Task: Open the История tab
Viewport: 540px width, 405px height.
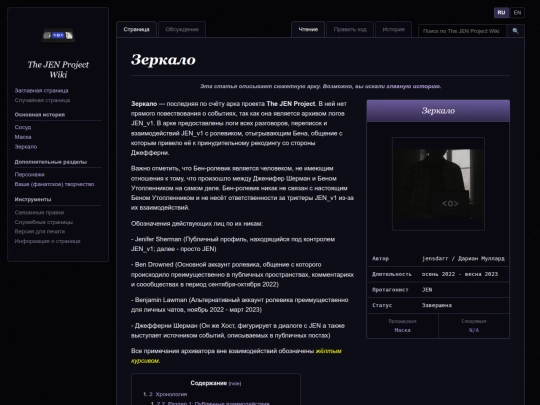Action: point(393,29)
